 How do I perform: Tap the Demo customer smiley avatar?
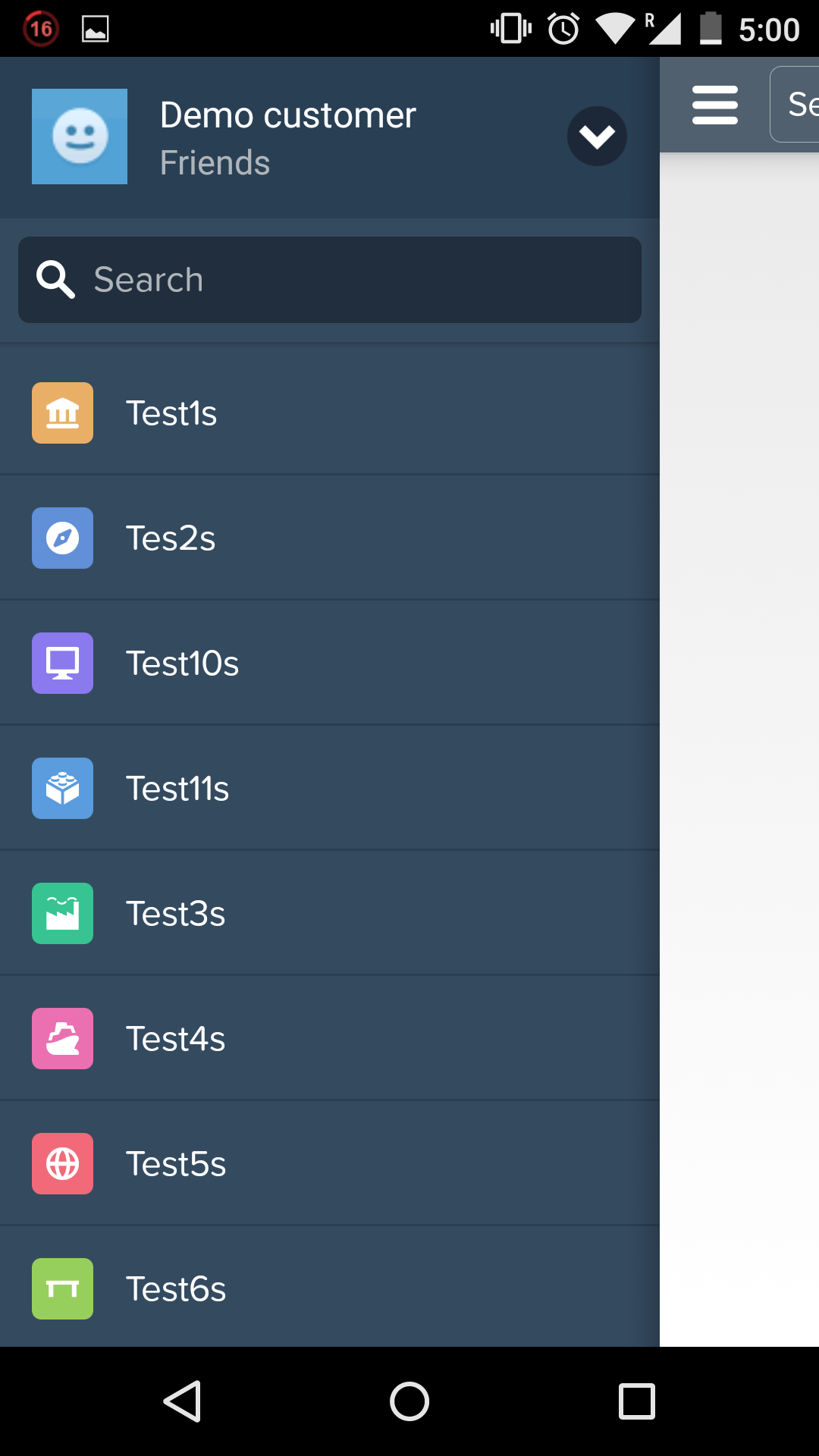click(80, 136)
